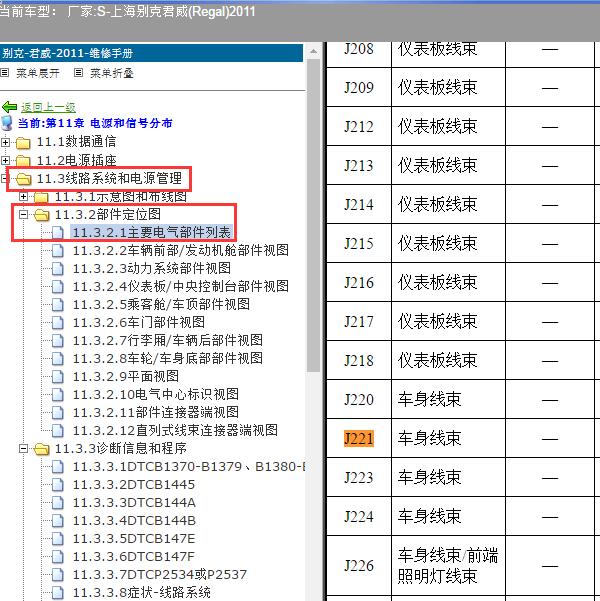600x601 pixels.
Task: Open 11.3.2.6车门部件视图 page
Action: 138,322
